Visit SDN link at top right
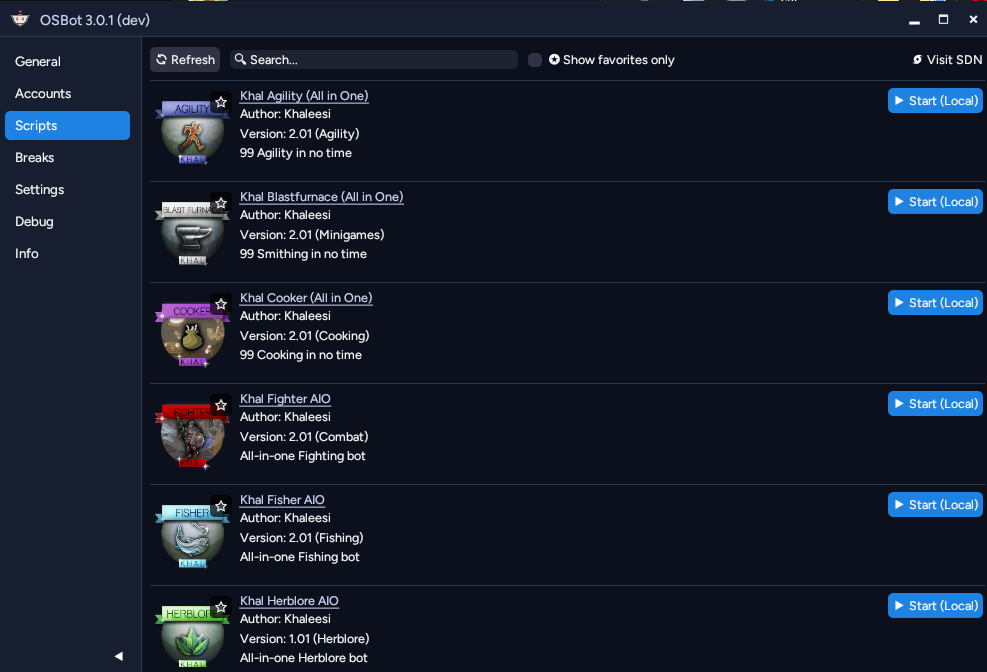 pos(947,60)
